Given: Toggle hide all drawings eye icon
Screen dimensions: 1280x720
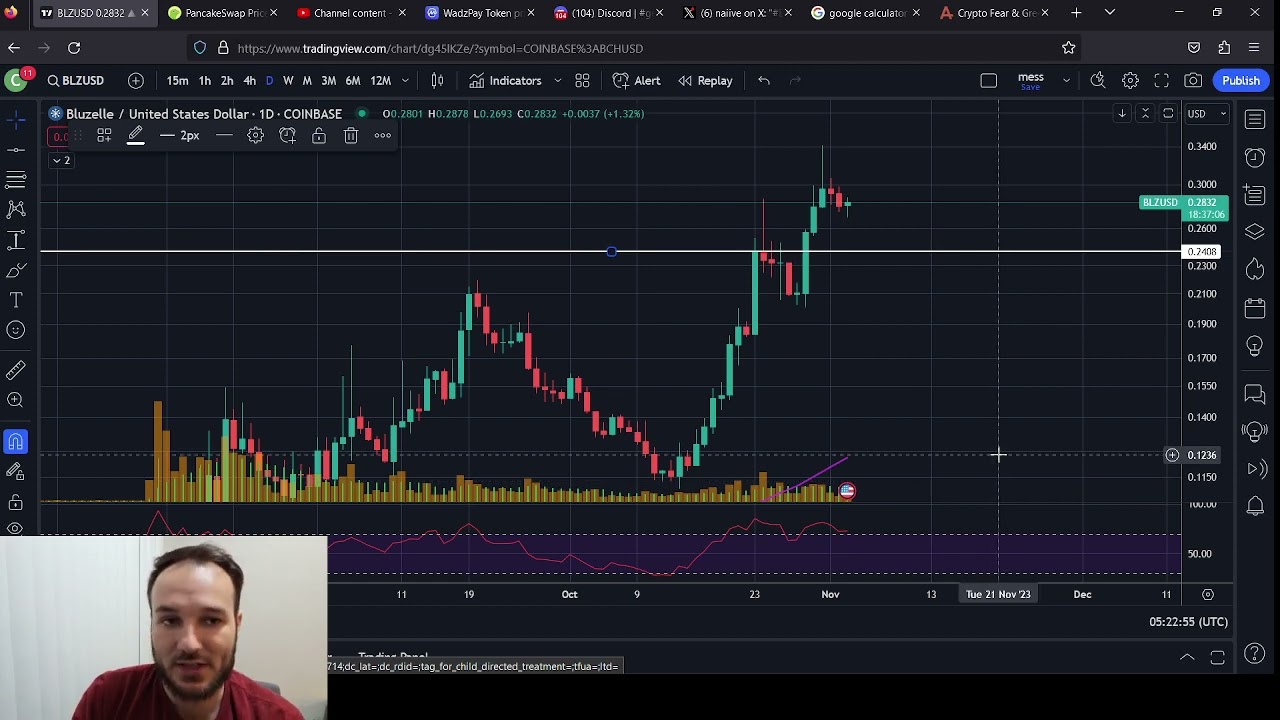Looking at the screenshot, I should (x=16, y=528).
